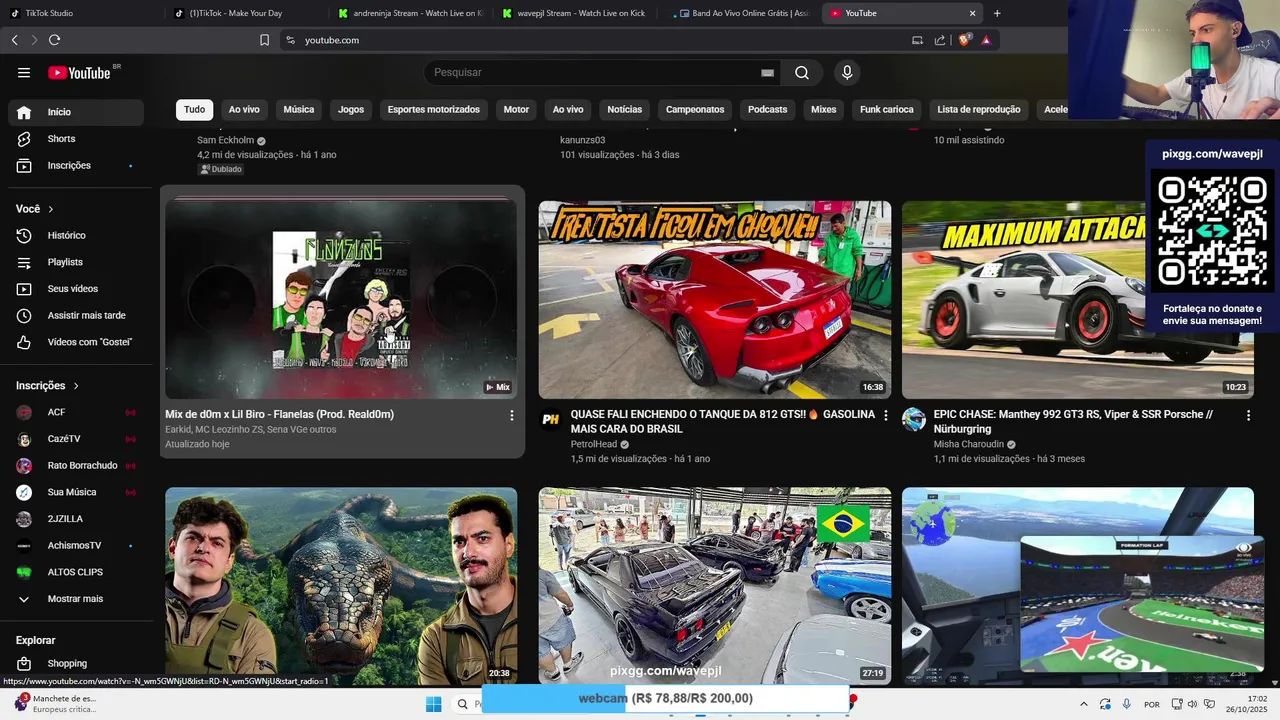Open the ACF channel subscription
Screen dimensions: 1280x720
[76, 412]
